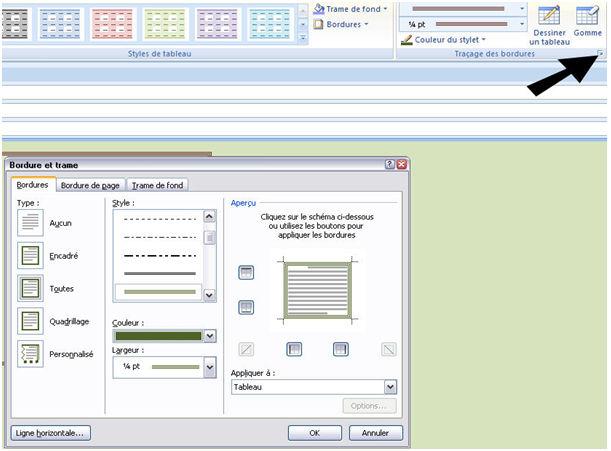Switch to the Bordures tab
611x451 pixels.
(x=33, y=185)
